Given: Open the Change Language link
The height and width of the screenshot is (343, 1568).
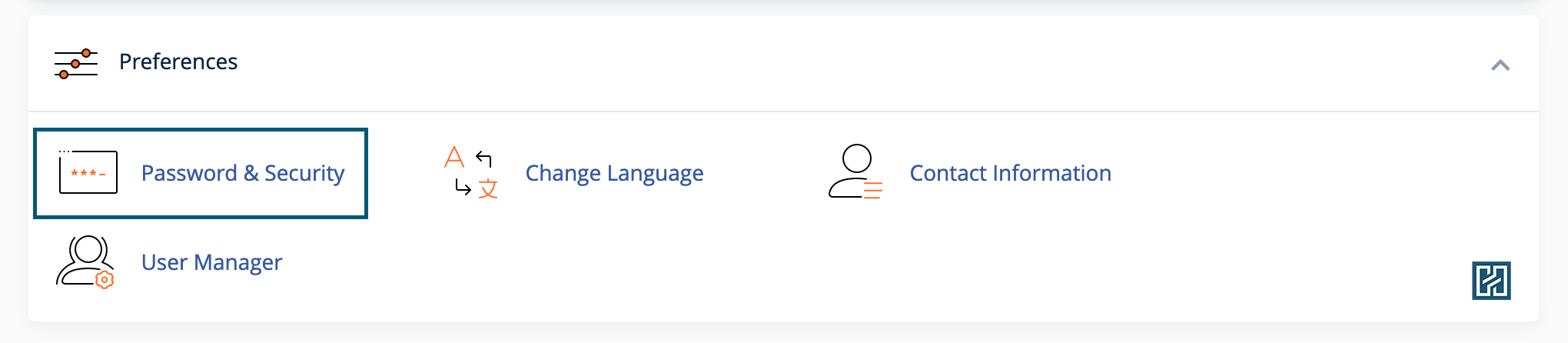Looking at the screenshot, I should coord(614,173).
